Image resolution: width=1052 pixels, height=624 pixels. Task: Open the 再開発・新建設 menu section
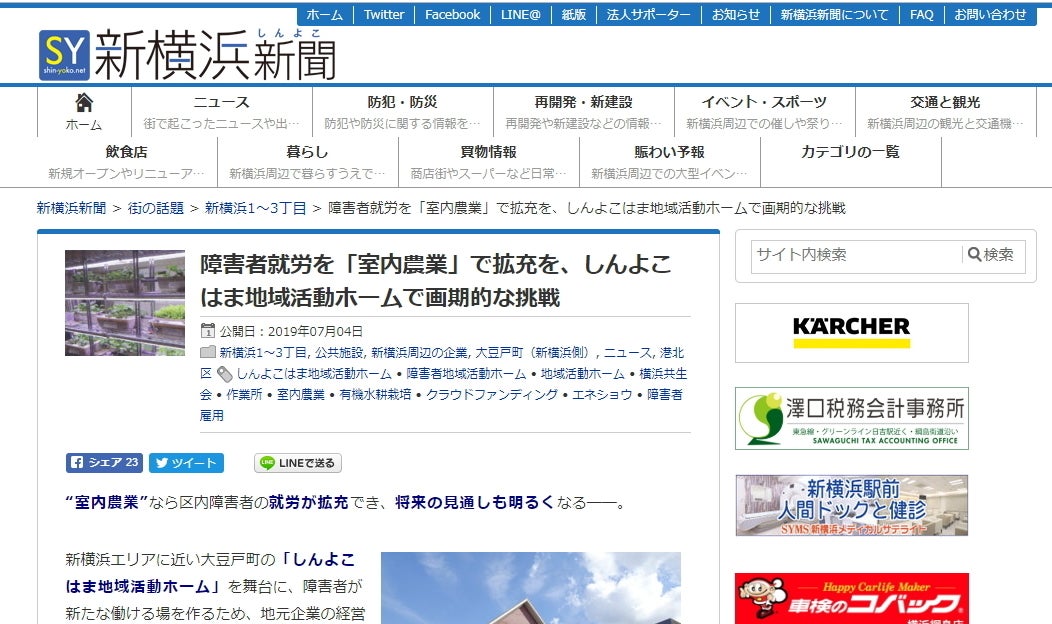coord(583,103)
